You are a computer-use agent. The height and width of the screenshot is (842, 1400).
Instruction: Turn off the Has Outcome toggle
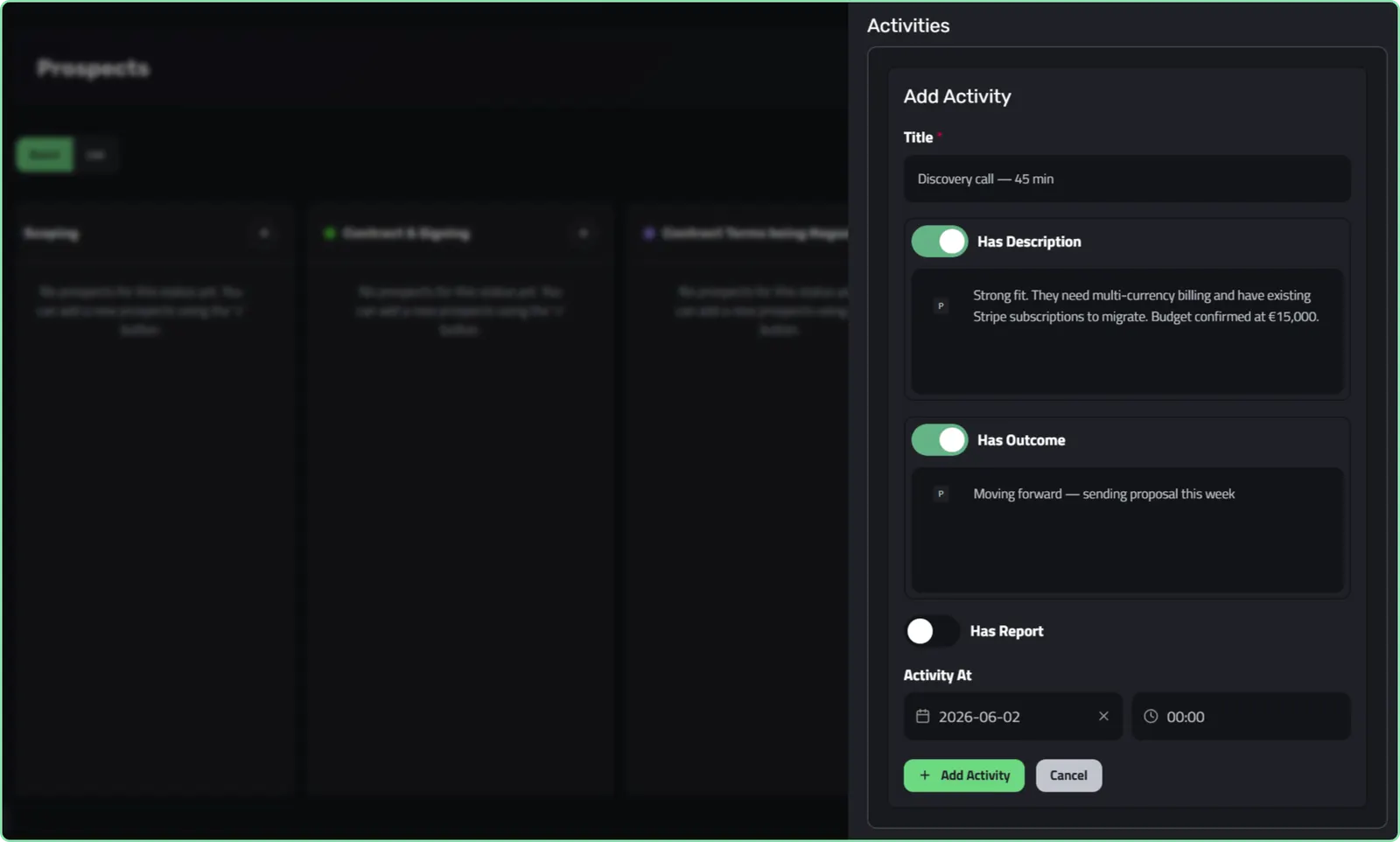tap(940, 440)
